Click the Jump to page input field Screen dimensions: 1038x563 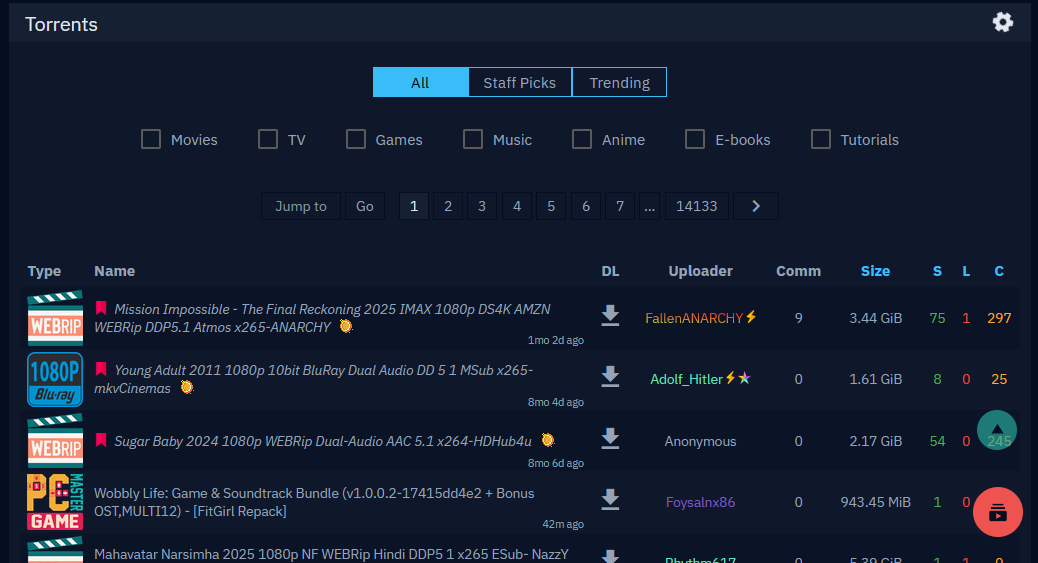301,206
